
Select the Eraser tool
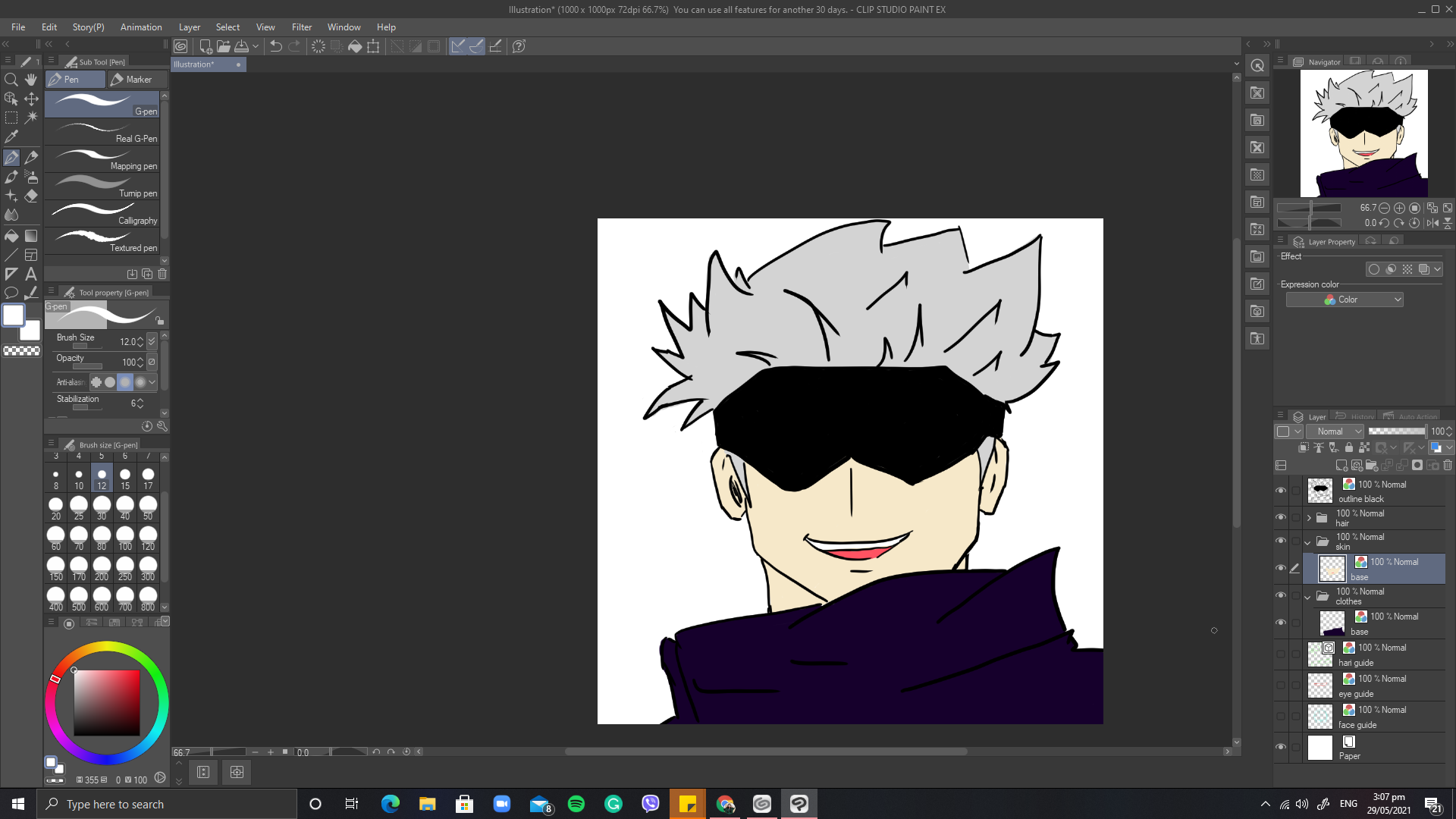coord(31,196)
